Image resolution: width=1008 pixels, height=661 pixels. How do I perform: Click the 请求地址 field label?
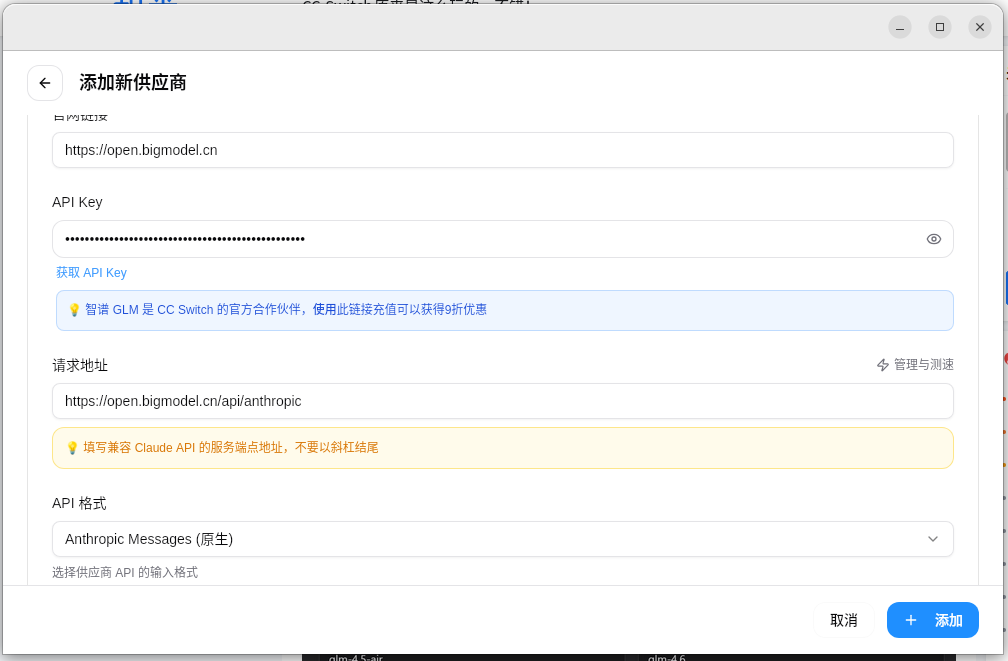[x=80, y=366]
